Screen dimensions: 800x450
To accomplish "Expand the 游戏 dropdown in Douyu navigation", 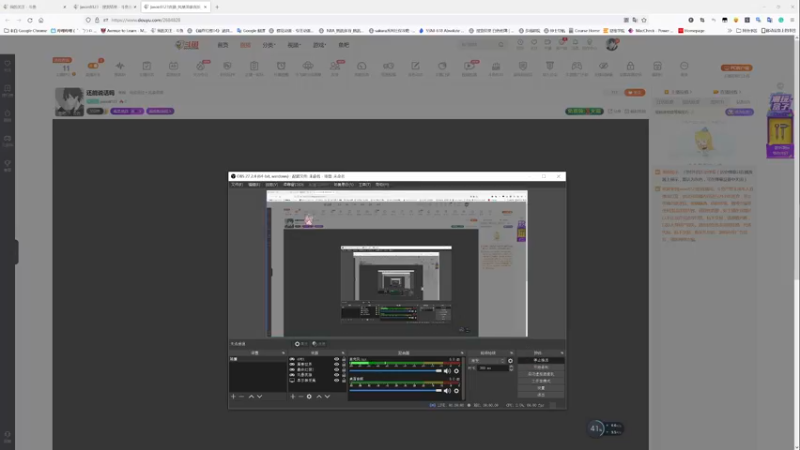I will (x=319, y=45).
